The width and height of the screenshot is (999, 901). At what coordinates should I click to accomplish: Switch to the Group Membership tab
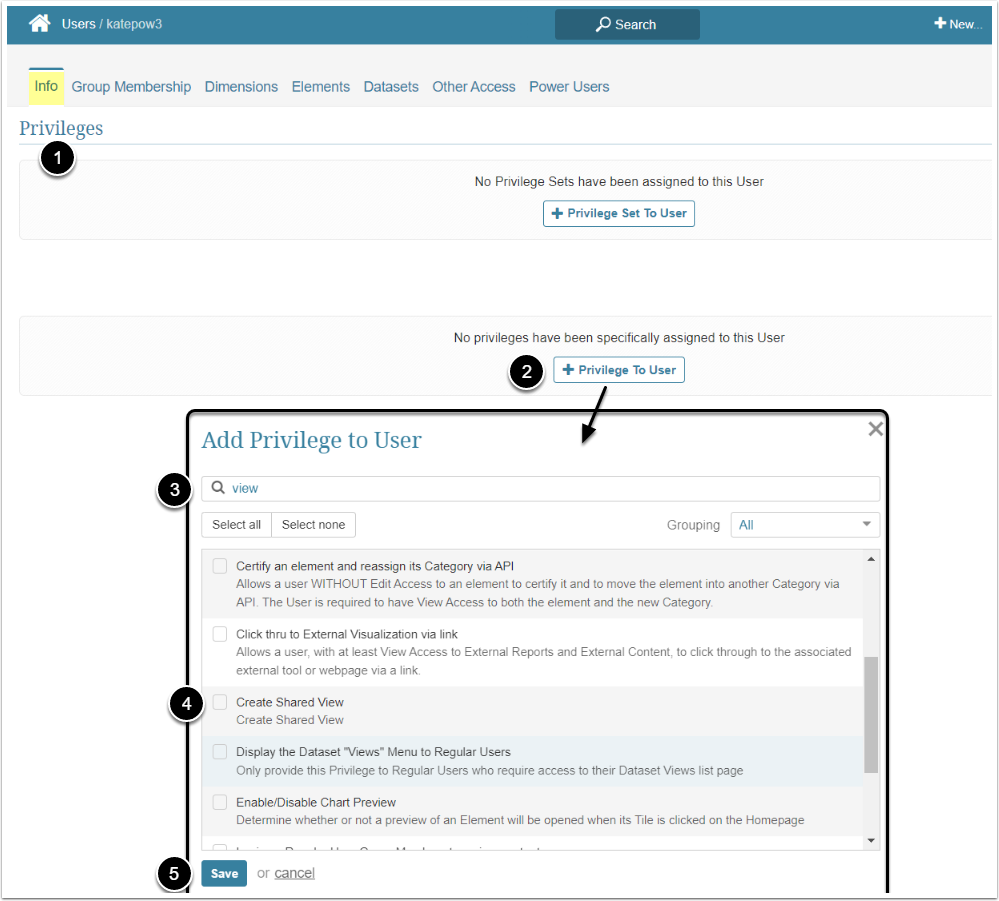[131, 87]
